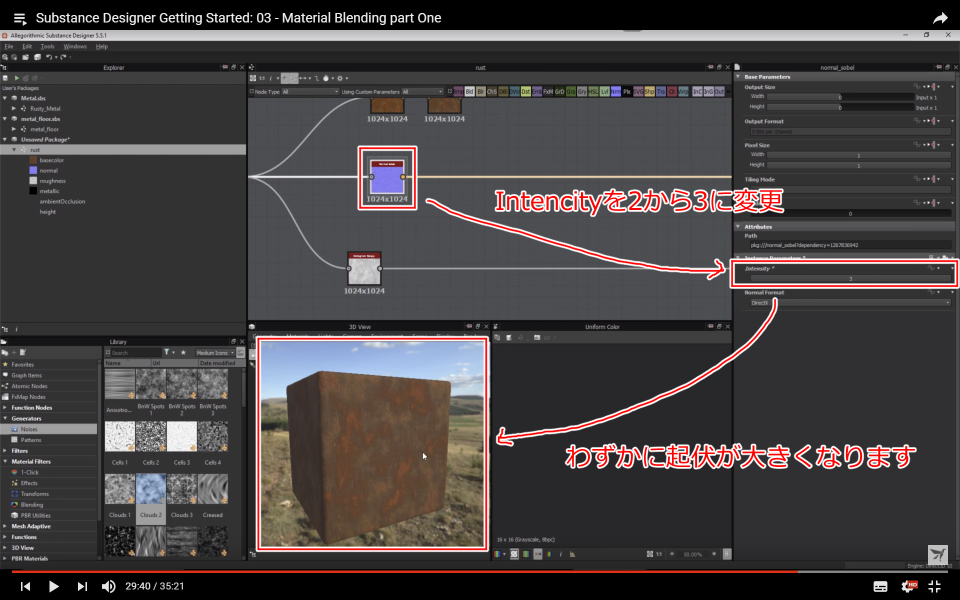Image resolution: width=960 pixels, height=600 pixels.
Task: Collapse Generators library category
Action: coord(5,419)
